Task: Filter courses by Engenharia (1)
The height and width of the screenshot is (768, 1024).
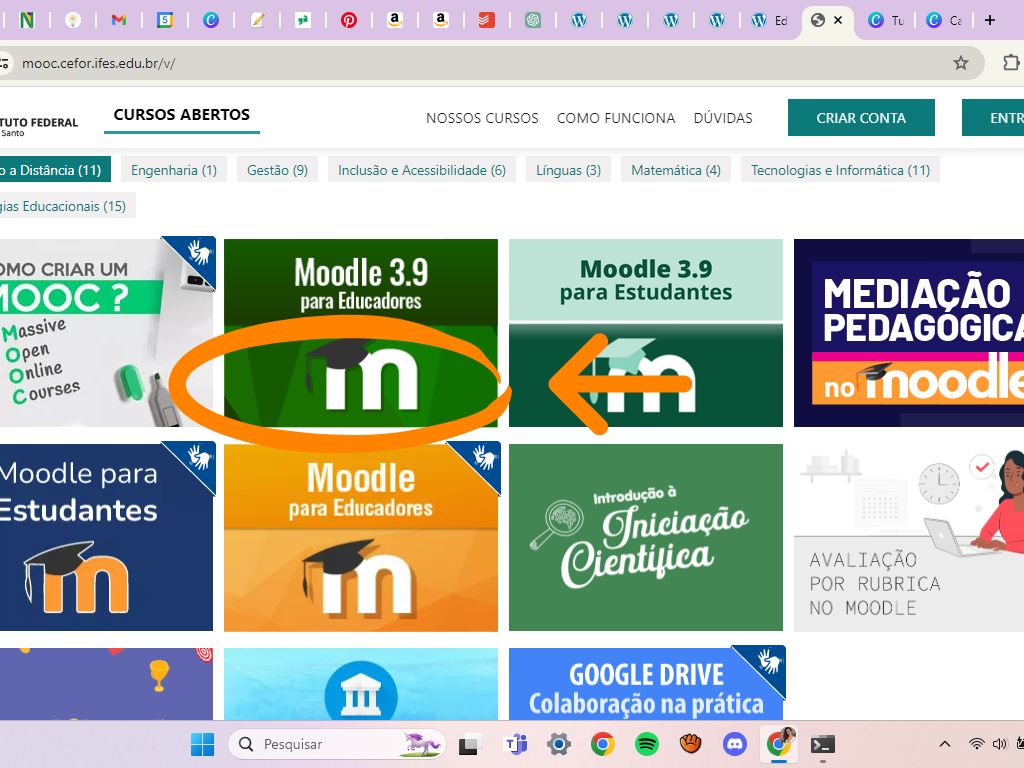Action: coord(174,170)
